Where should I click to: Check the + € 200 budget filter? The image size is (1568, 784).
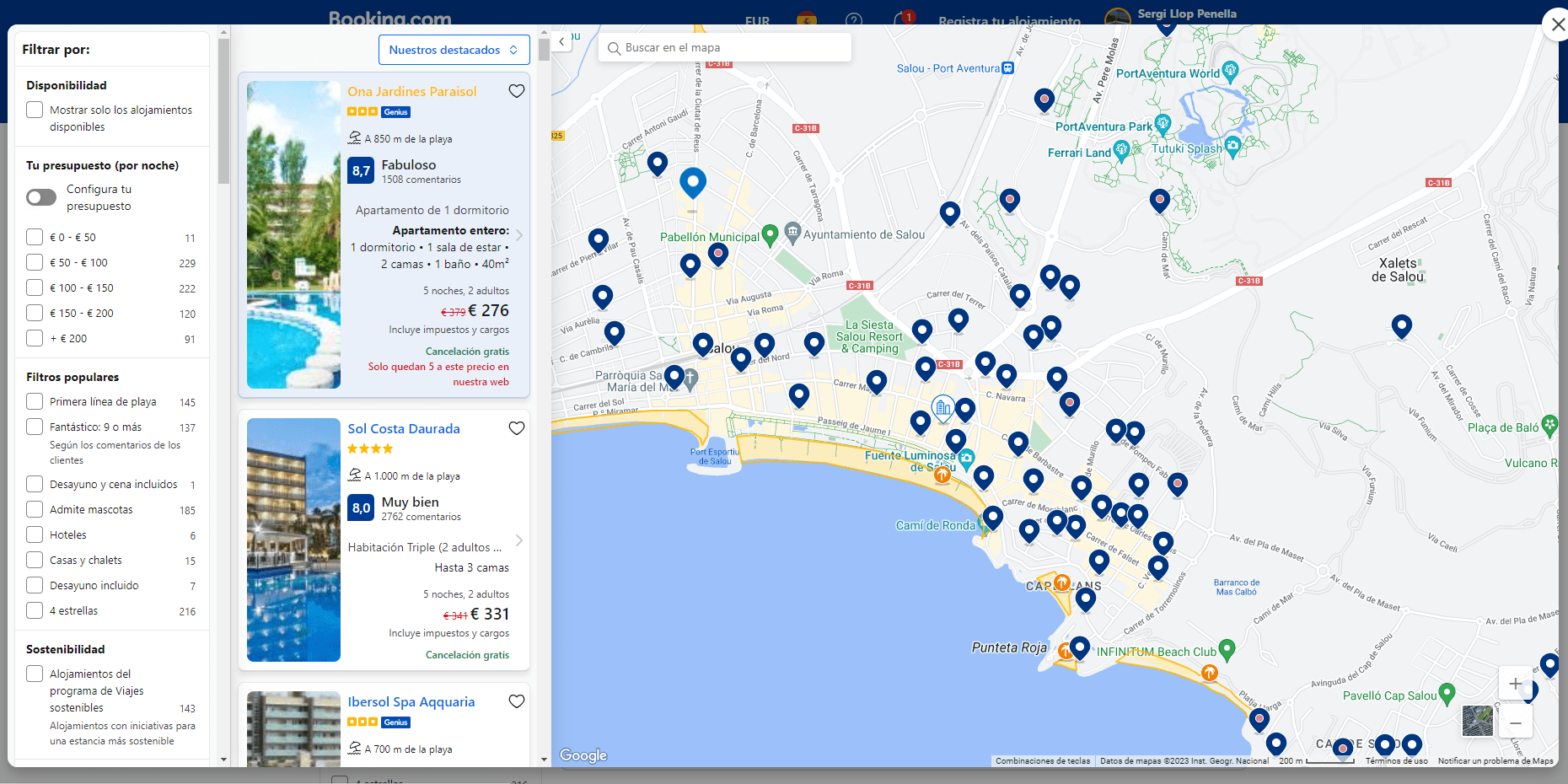pyautogui.click(x=35, y=338)
